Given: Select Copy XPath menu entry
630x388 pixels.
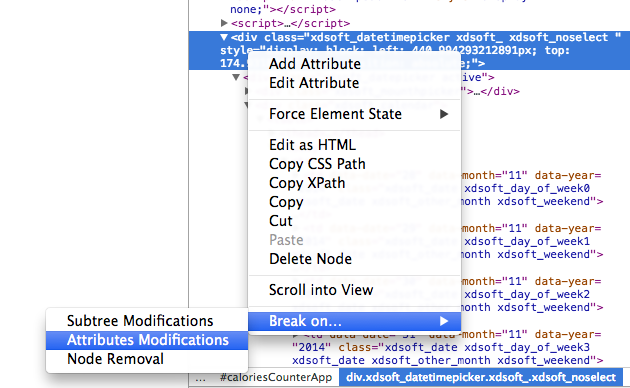Looking at the screenshot, I should click(307, 183).
